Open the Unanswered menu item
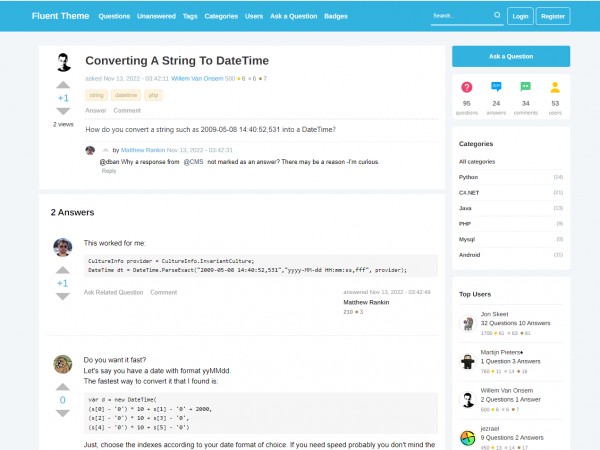This screenshot has width=600, height=450. [156, 16]
